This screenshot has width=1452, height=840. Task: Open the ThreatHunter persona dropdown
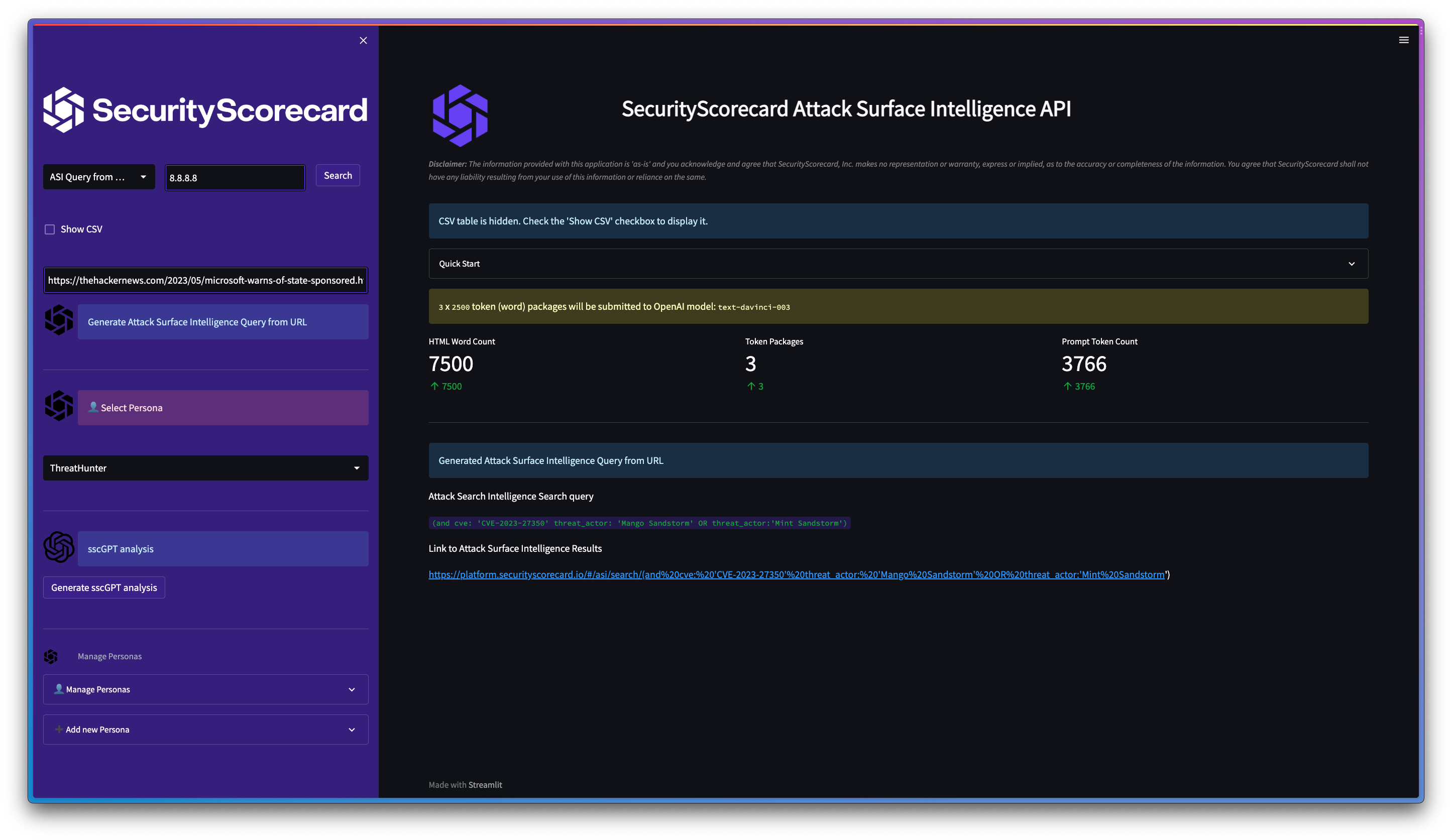point(205,468)
